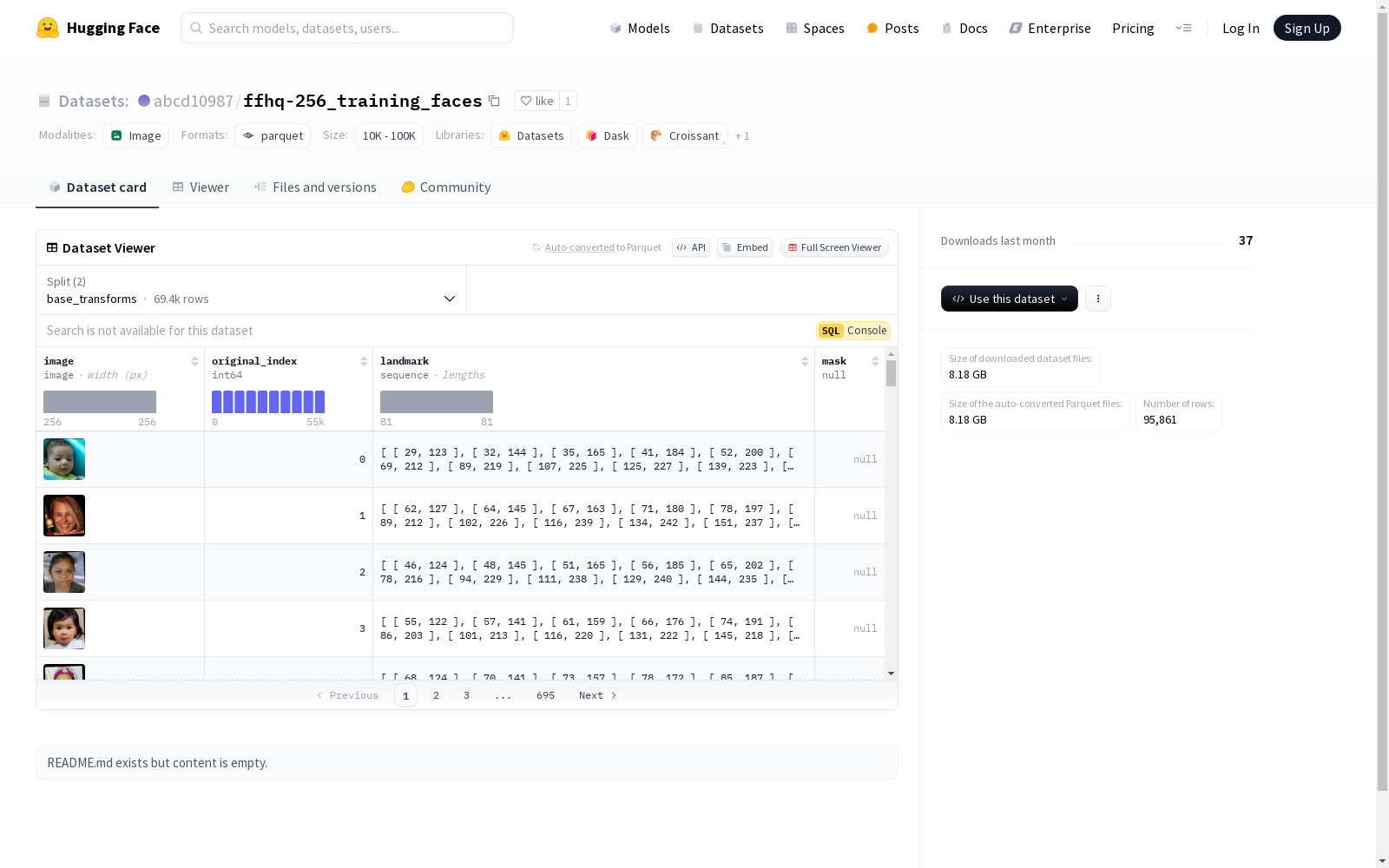Image resolution: width=1389 pixels, height=868 pixels.
Task: Open the face thumbnail in row 0
Action: [64, 459]
